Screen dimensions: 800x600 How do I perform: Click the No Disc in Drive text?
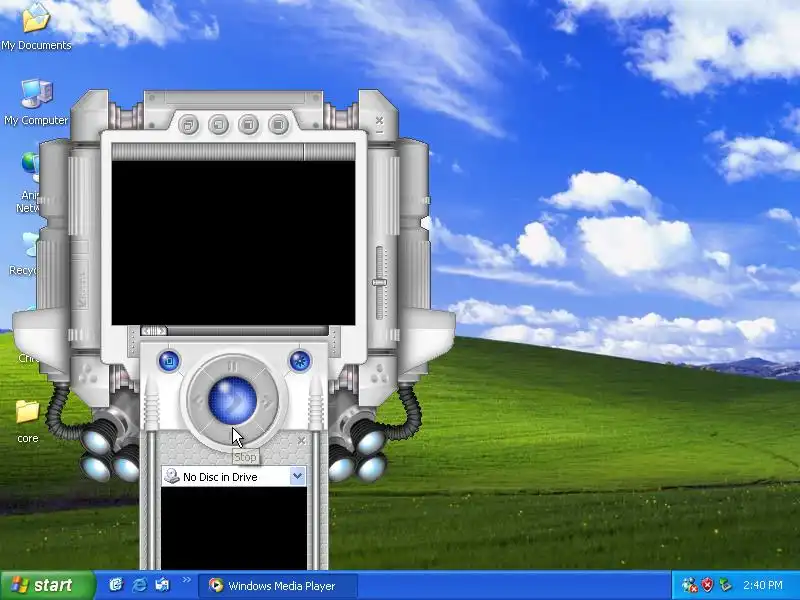[x=220, y=477]
